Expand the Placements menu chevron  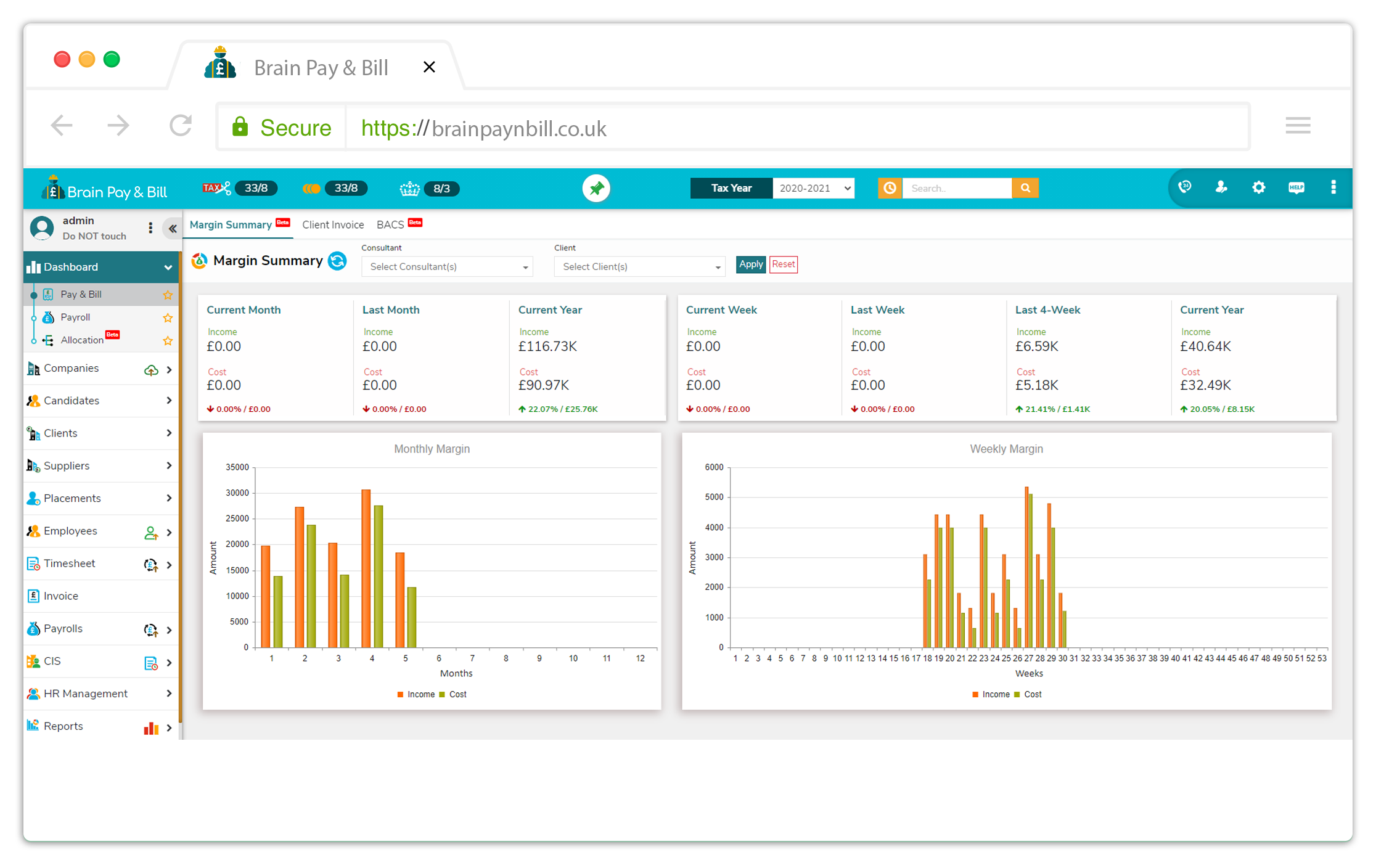click(169, 498)
